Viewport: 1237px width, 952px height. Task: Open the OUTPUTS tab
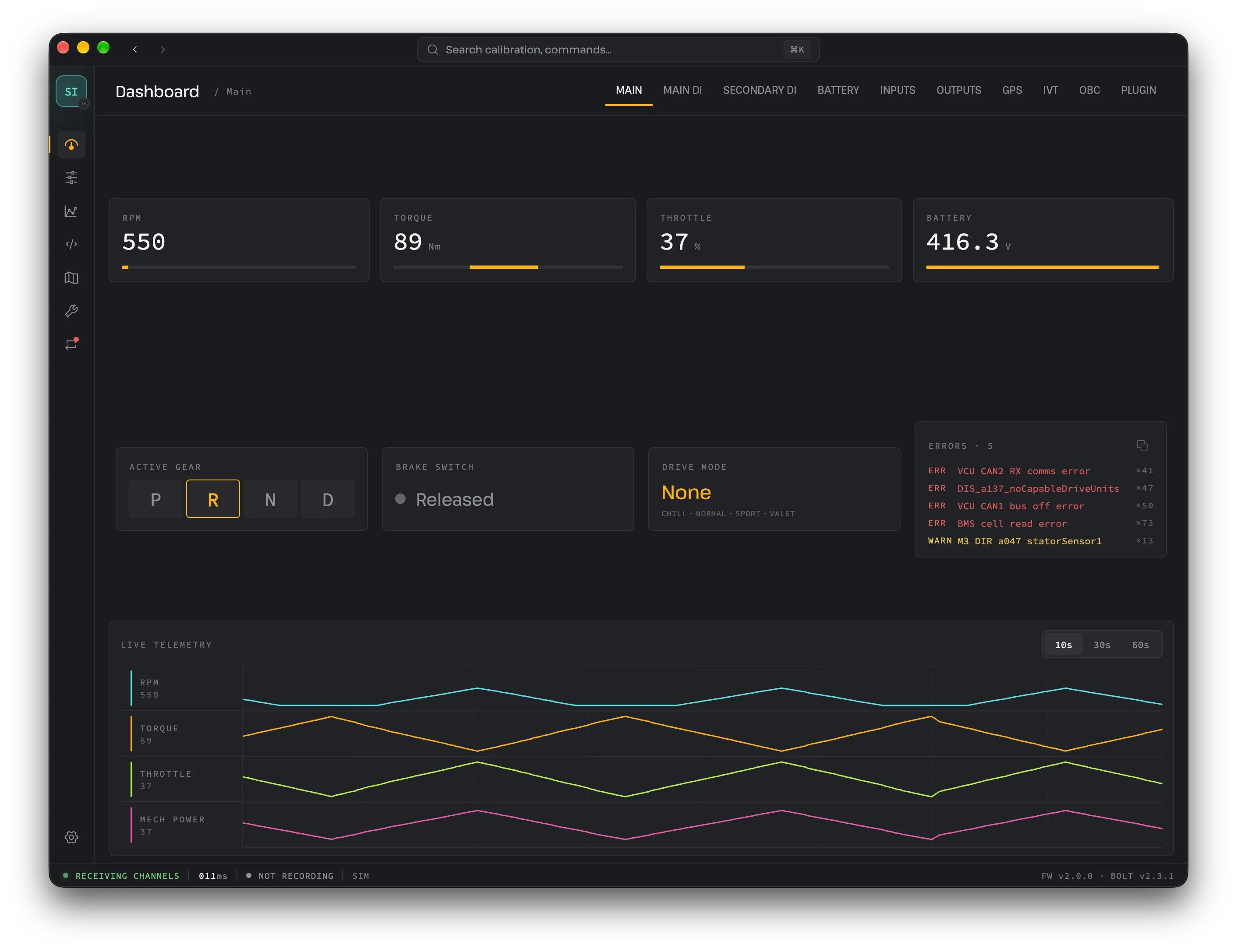point(958,91)
